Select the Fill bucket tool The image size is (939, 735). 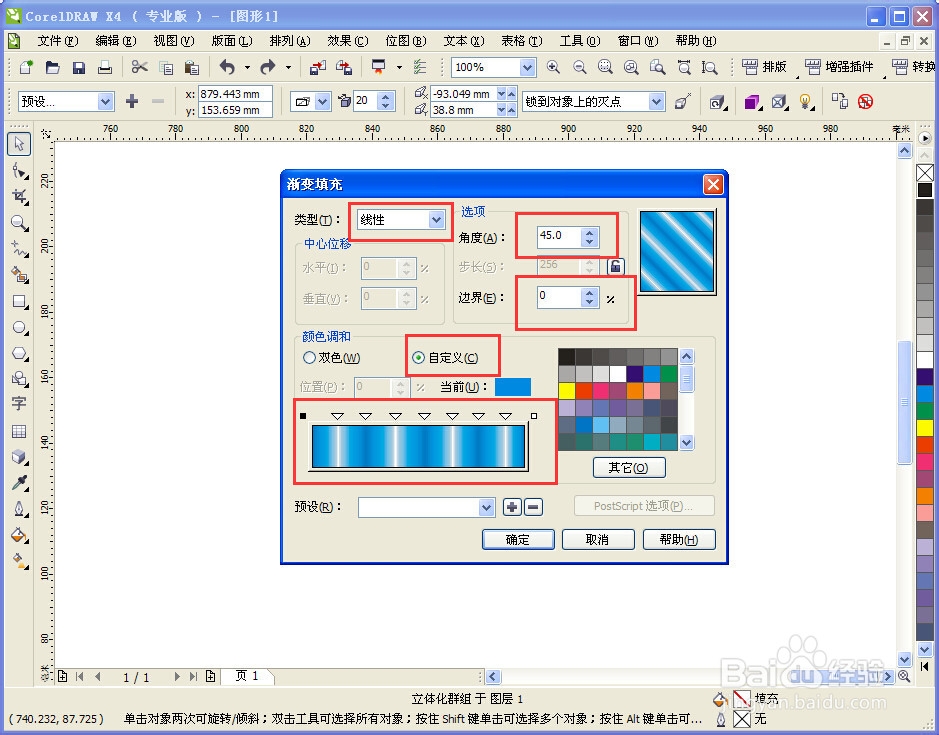click(x=19, y=535)
